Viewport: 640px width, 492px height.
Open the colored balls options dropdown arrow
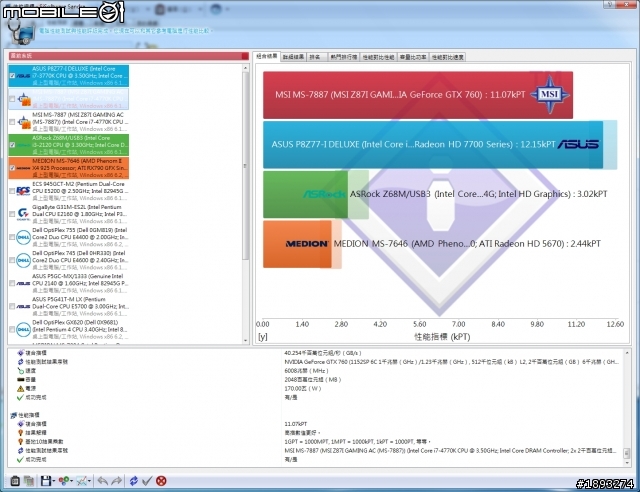pyautogui.click(x=71, y=481)
